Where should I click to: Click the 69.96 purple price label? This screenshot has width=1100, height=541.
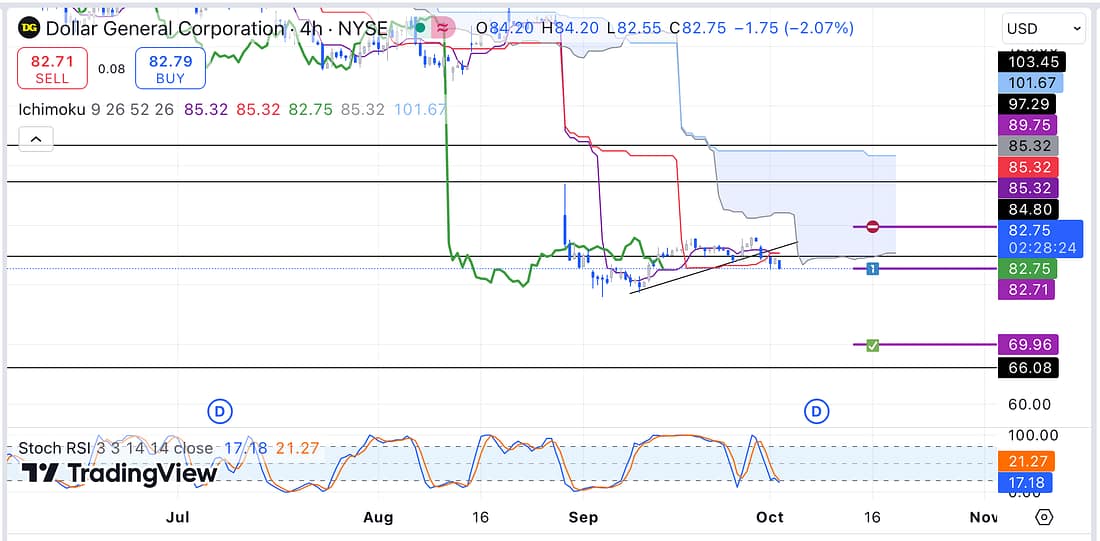(1027, 345)
